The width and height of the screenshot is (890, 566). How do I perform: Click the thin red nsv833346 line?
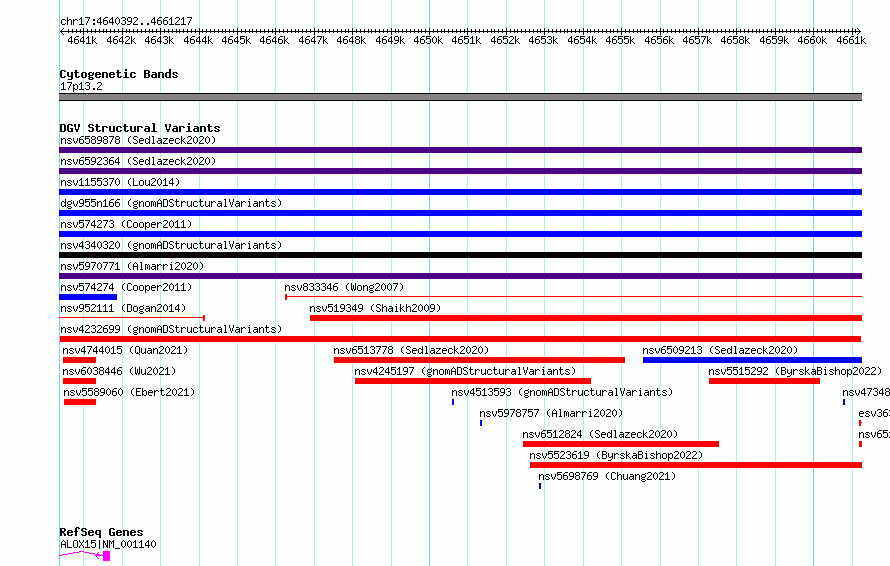tap(573, 296)
